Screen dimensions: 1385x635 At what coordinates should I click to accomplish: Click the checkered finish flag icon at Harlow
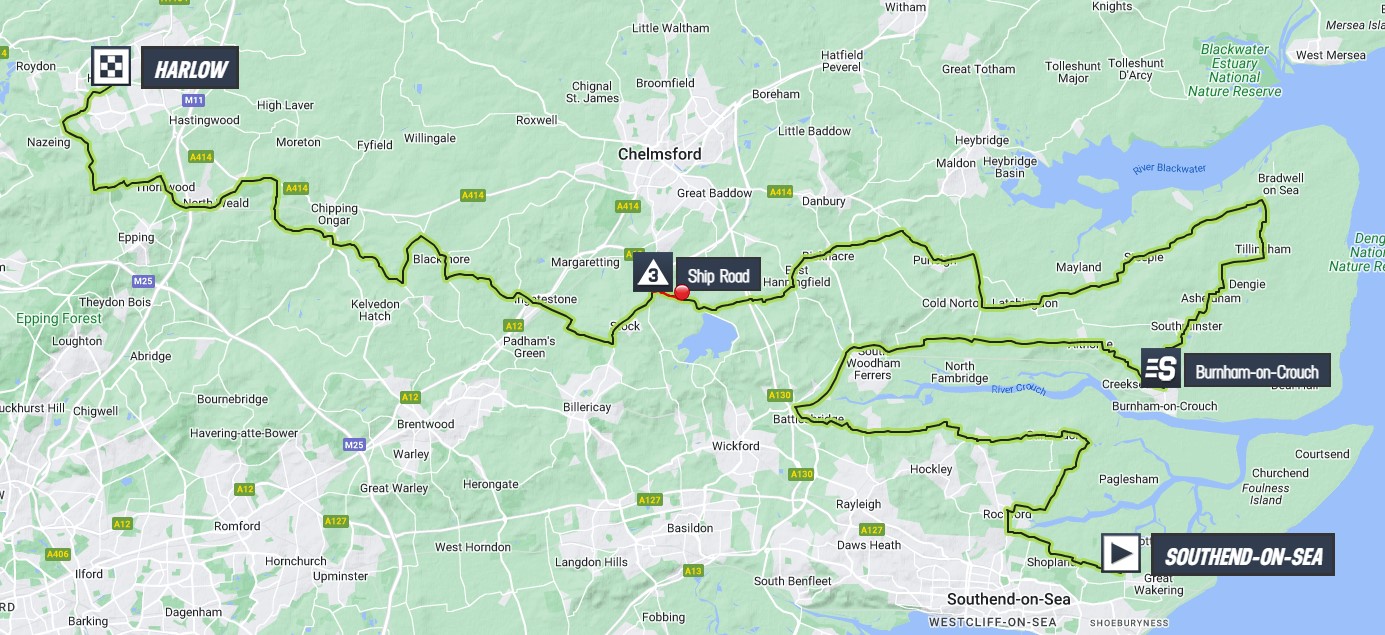coord(110,67)
